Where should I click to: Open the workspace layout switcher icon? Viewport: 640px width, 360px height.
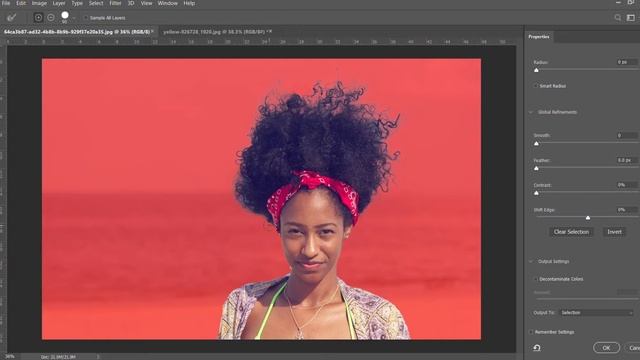click(631, 18)
